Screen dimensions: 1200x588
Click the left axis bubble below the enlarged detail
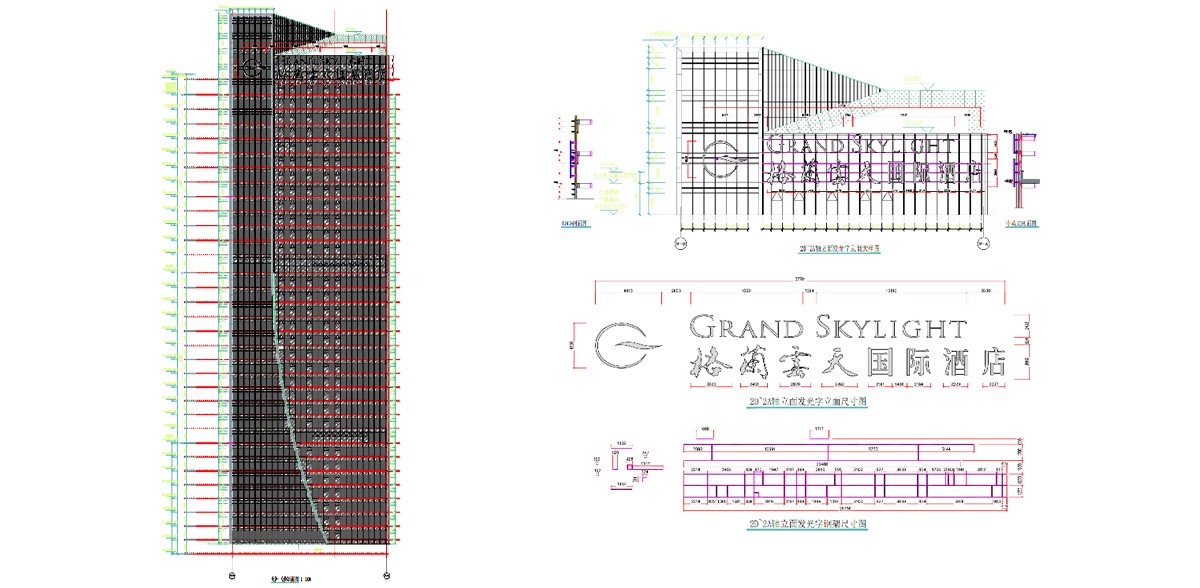tap(679, 241)
